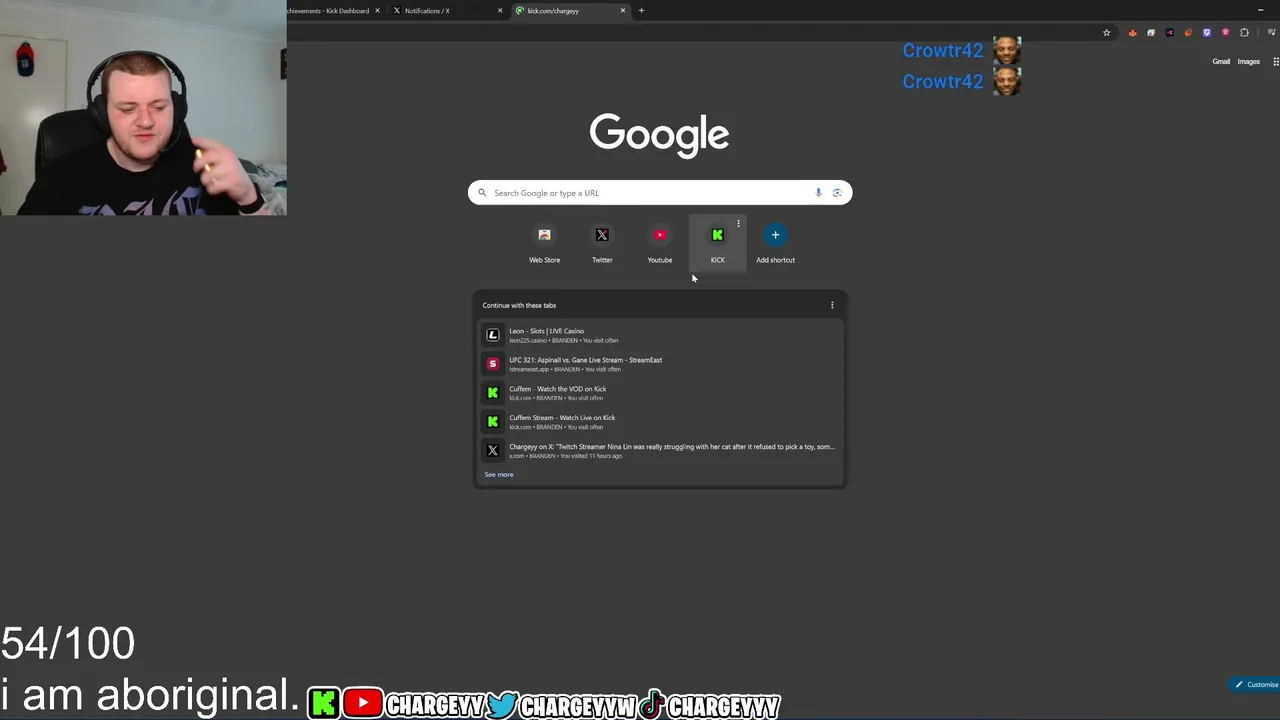The image size is (1280, 720).
Task: Open Cuffem Stream - Watch Live on Kick
Action: 660,422
